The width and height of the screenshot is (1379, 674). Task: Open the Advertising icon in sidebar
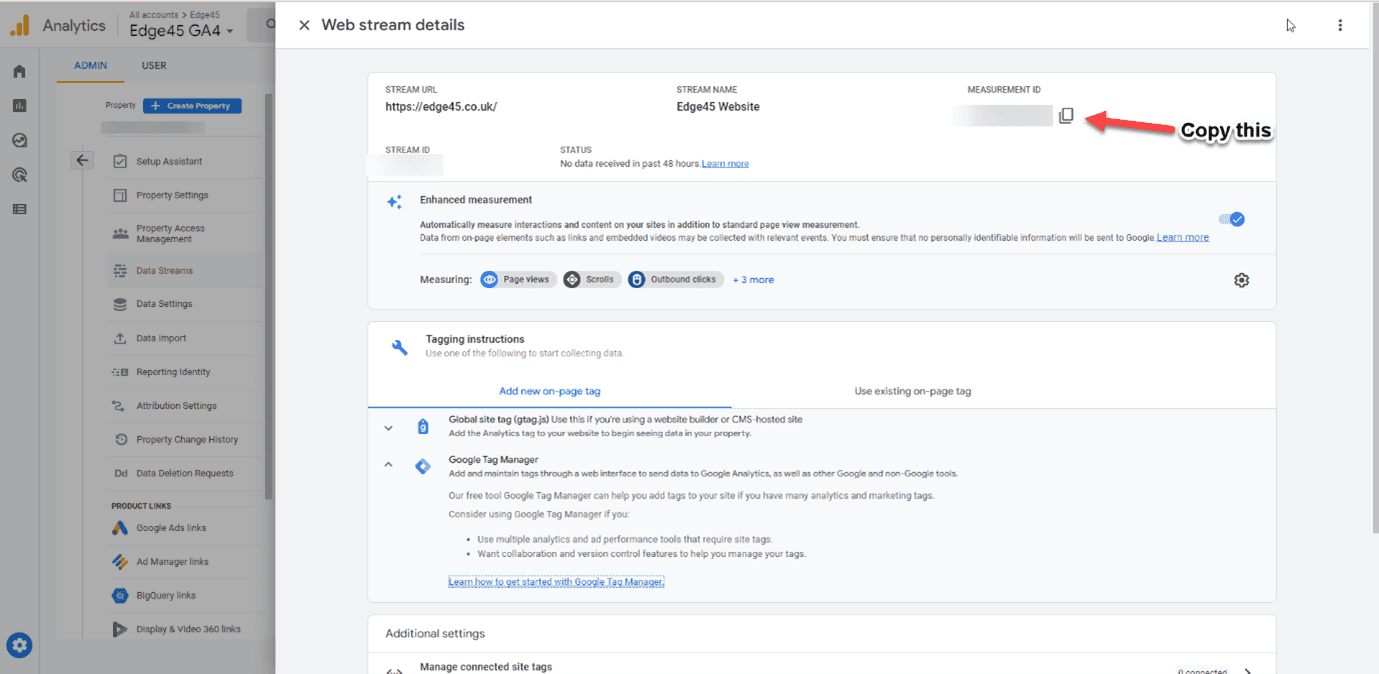pos(19,175)
